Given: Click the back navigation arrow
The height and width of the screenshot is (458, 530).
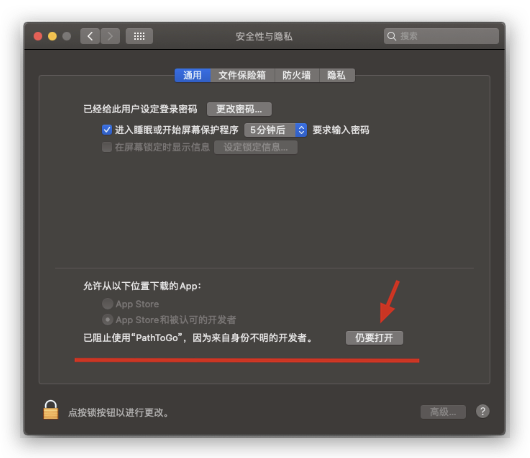Looking at the screenshot, I should [90, 36].
